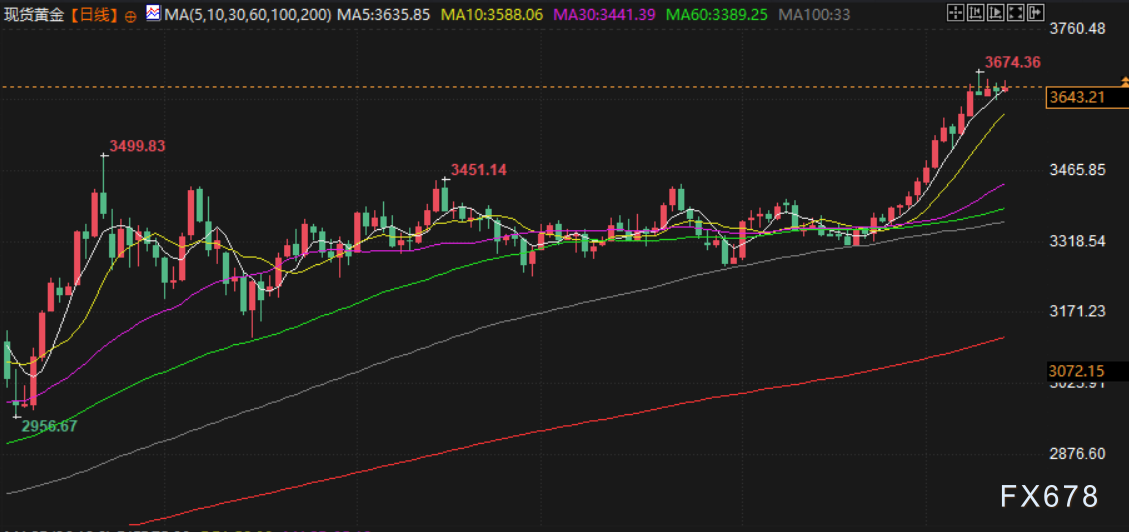Click the orange 3072.15 price marker on axis

pos(1076,371)
